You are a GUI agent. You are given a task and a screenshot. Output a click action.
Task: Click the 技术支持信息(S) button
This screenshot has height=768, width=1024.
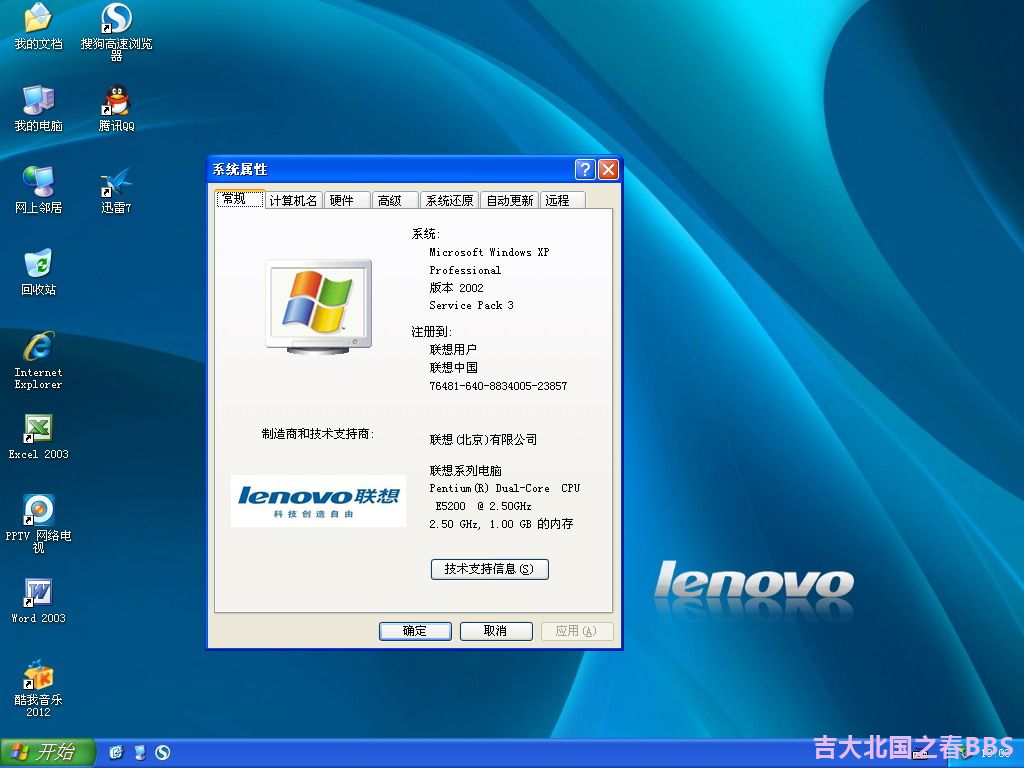coord(489,569)
